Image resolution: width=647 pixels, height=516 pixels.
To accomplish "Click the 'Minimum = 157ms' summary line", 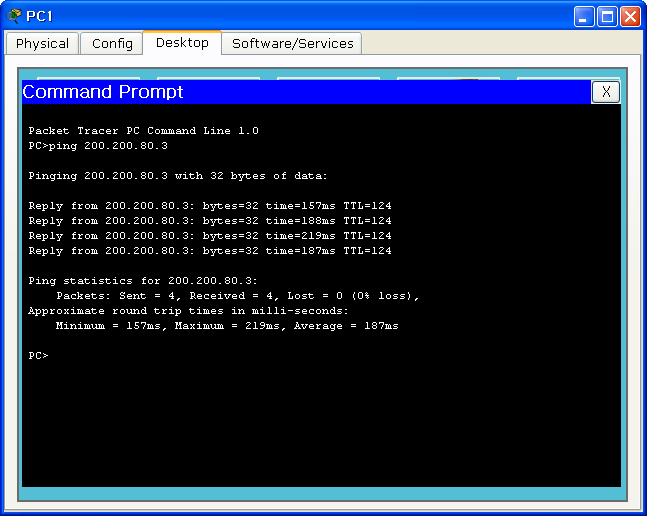I will [x=227, y=326].
